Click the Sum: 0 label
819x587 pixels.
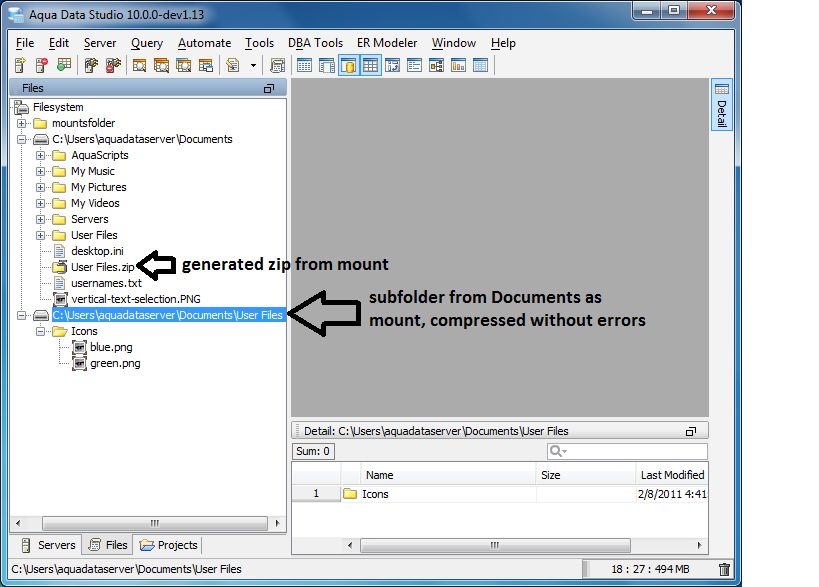313,451
